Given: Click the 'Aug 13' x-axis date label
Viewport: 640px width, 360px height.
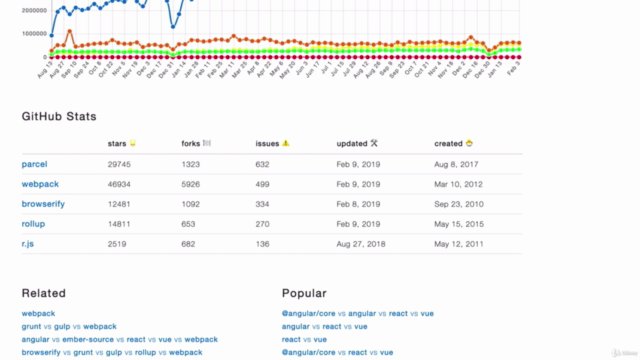Looking at the screenshot, I should (x=45, y=70).
